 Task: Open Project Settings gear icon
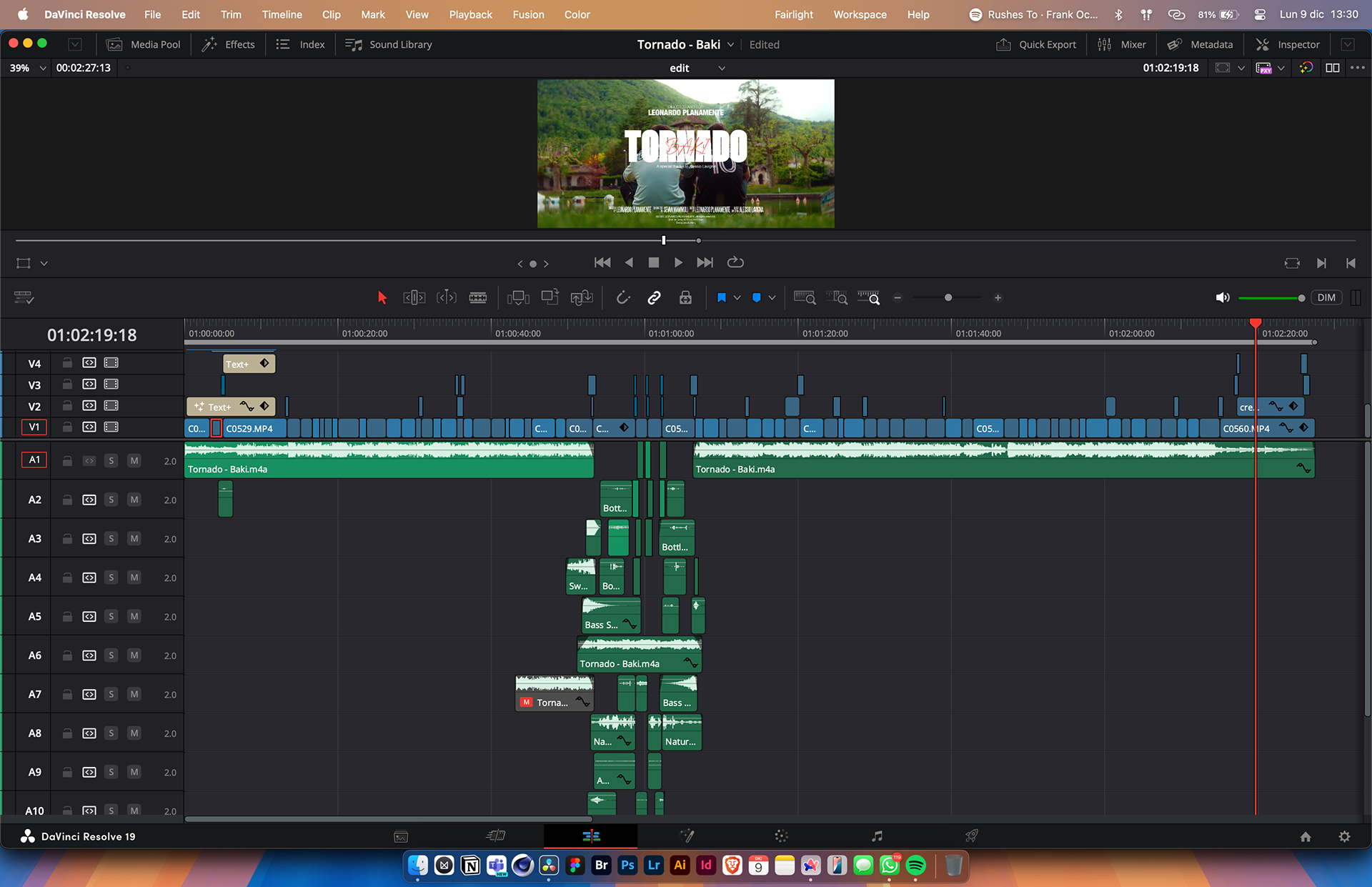[1344, 836]
